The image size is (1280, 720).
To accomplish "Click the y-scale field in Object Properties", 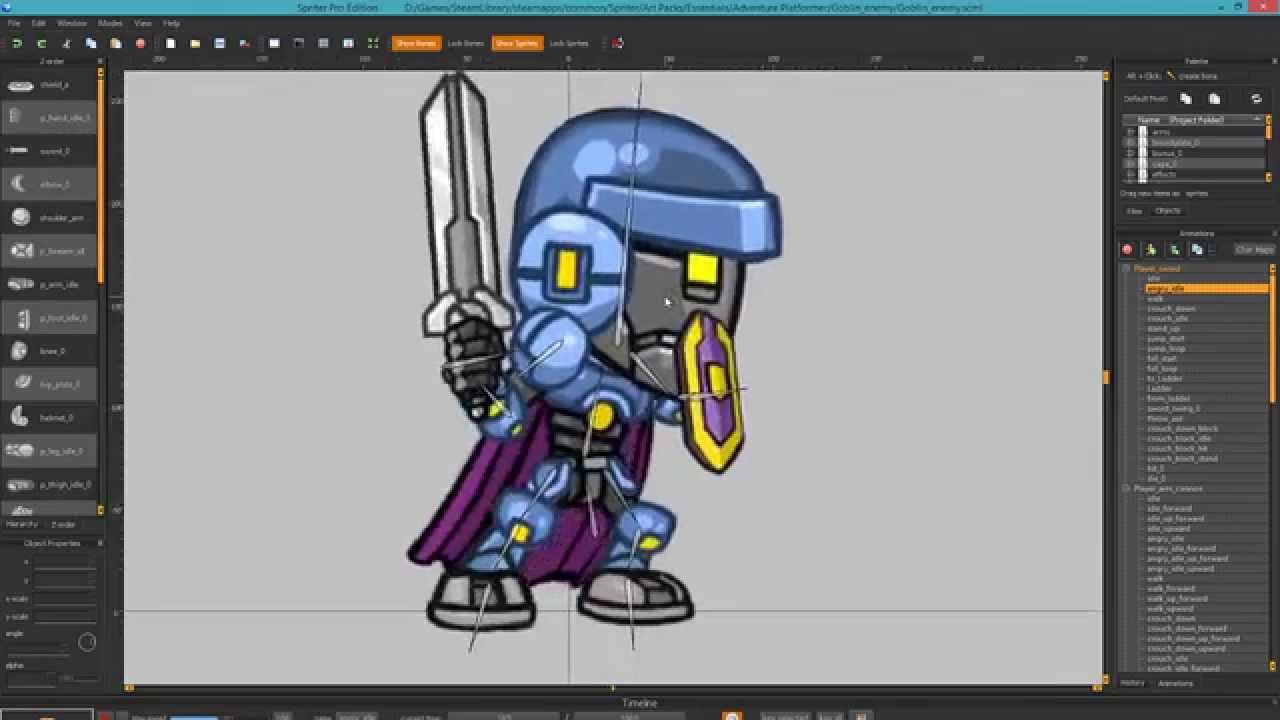I will pos(65,615).
